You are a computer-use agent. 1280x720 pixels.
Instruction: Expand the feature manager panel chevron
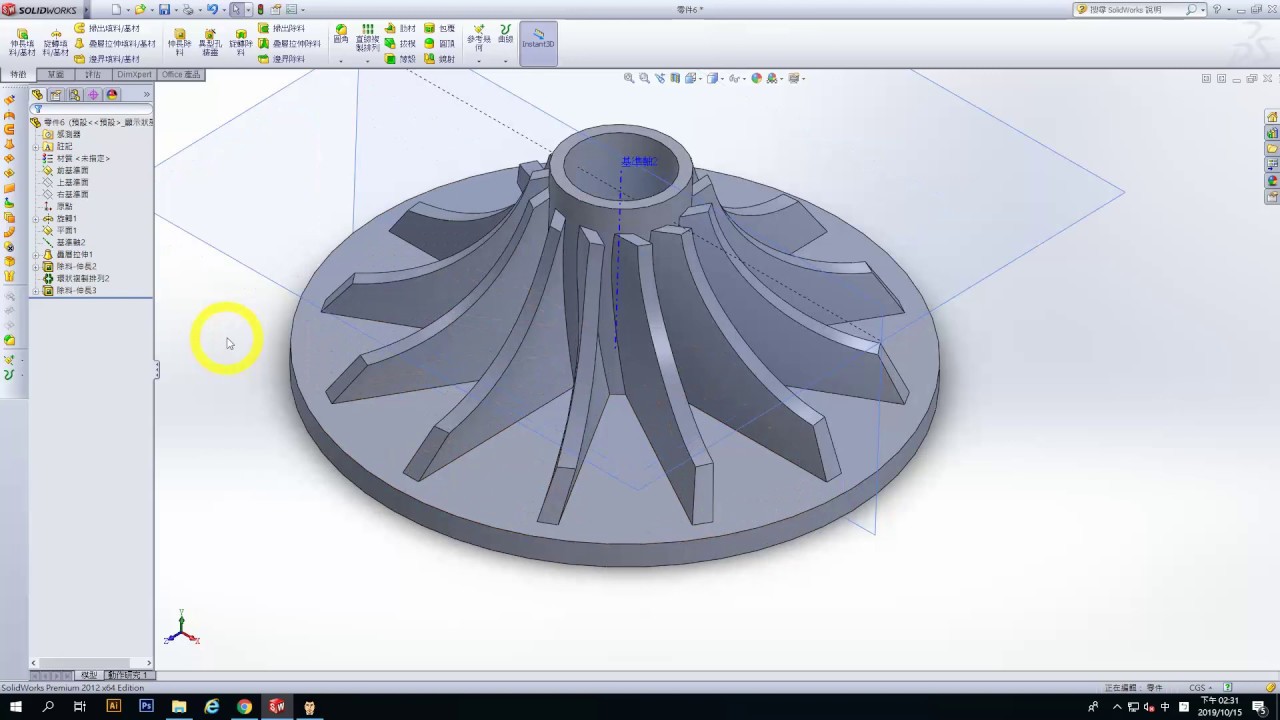(147, 95)
